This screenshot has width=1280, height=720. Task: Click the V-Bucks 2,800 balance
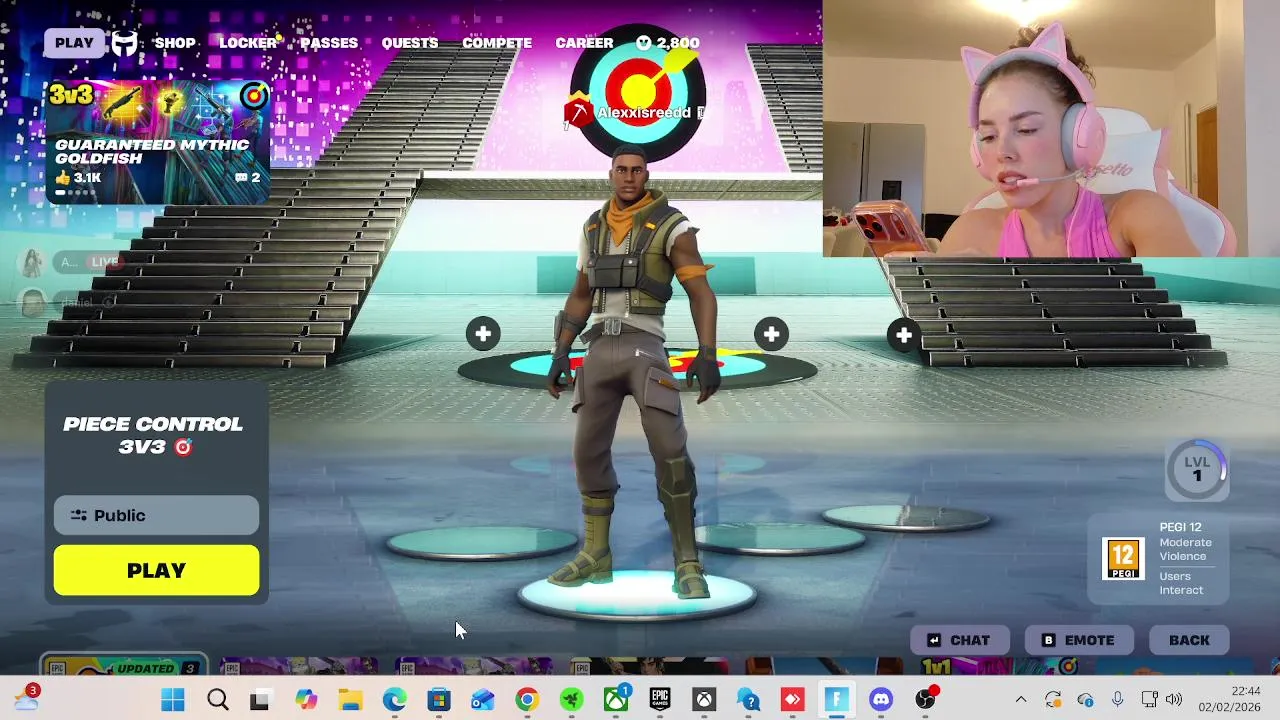667,43
